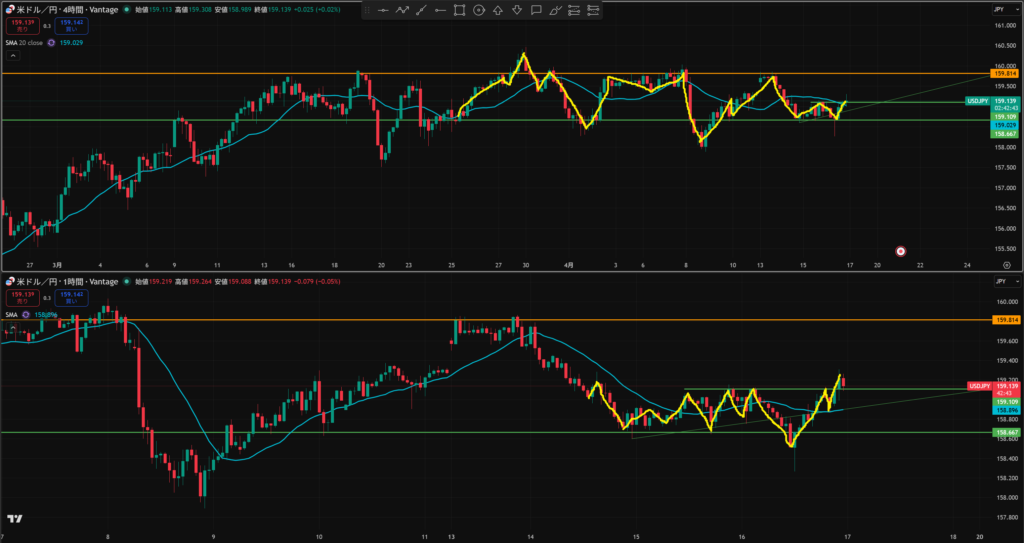Click the TradingView logo at bottom left
The image size is (1024, 543).
click(x=14, y=519)
